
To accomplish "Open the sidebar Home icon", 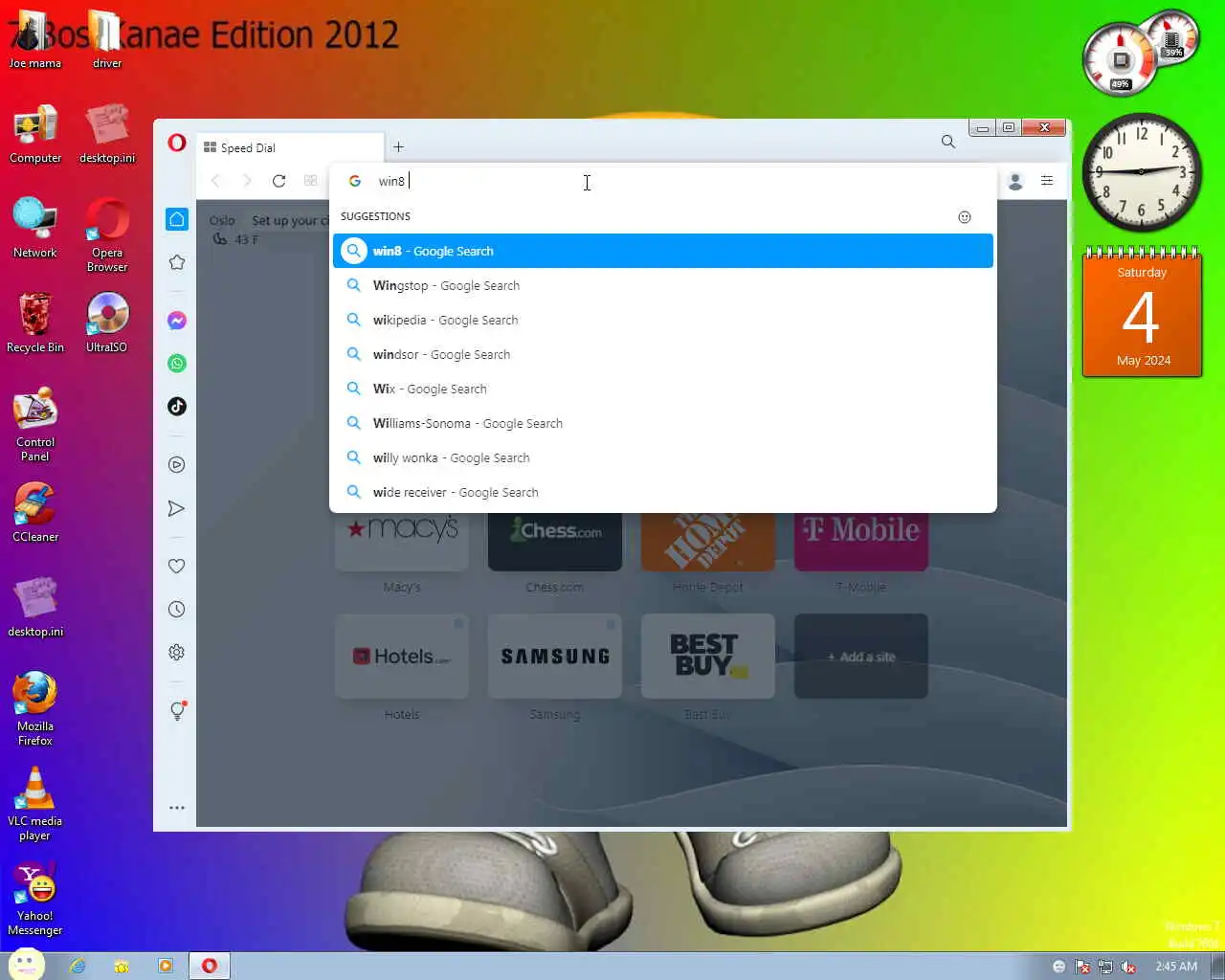I will (x=177, y=219).
